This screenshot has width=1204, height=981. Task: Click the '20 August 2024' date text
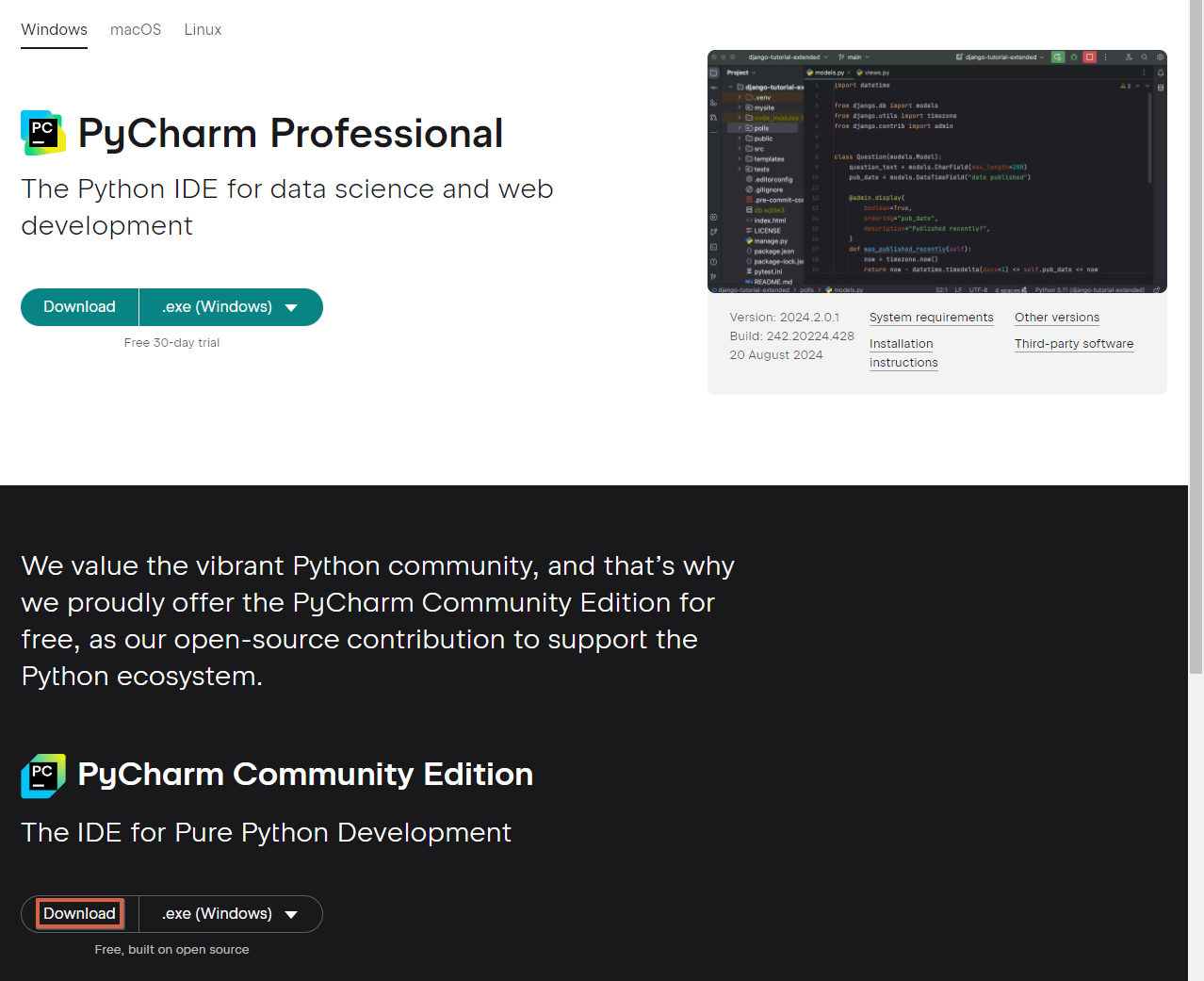776,355
